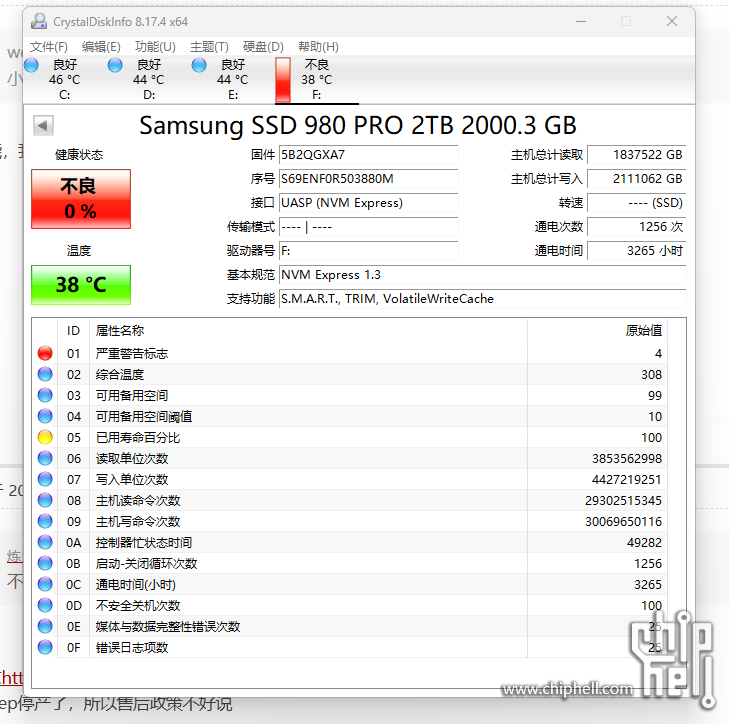The height and width of the screenshot is (724, 729).
Task: Click the blue status dot for attribute 09
Action: [x=45, y=521]
